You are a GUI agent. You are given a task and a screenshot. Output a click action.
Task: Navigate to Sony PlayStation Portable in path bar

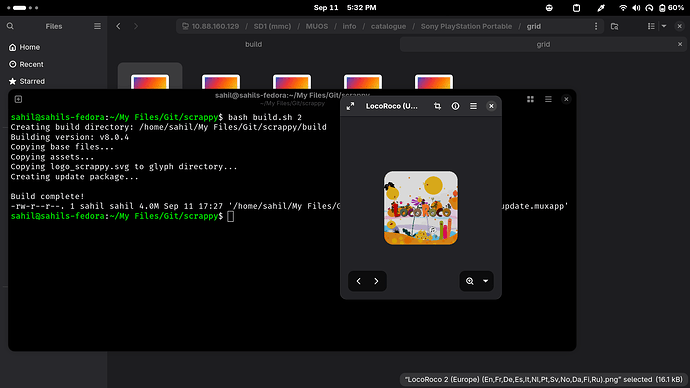466,26
